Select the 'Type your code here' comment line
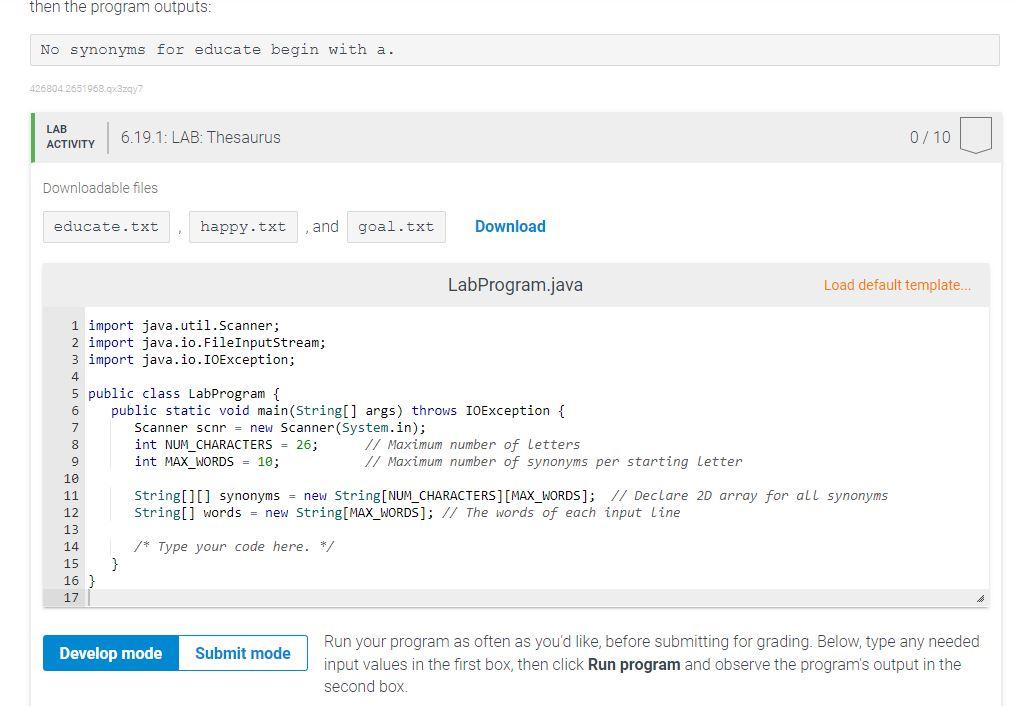This screenshot has width=1021, height=706. (235, 546)
